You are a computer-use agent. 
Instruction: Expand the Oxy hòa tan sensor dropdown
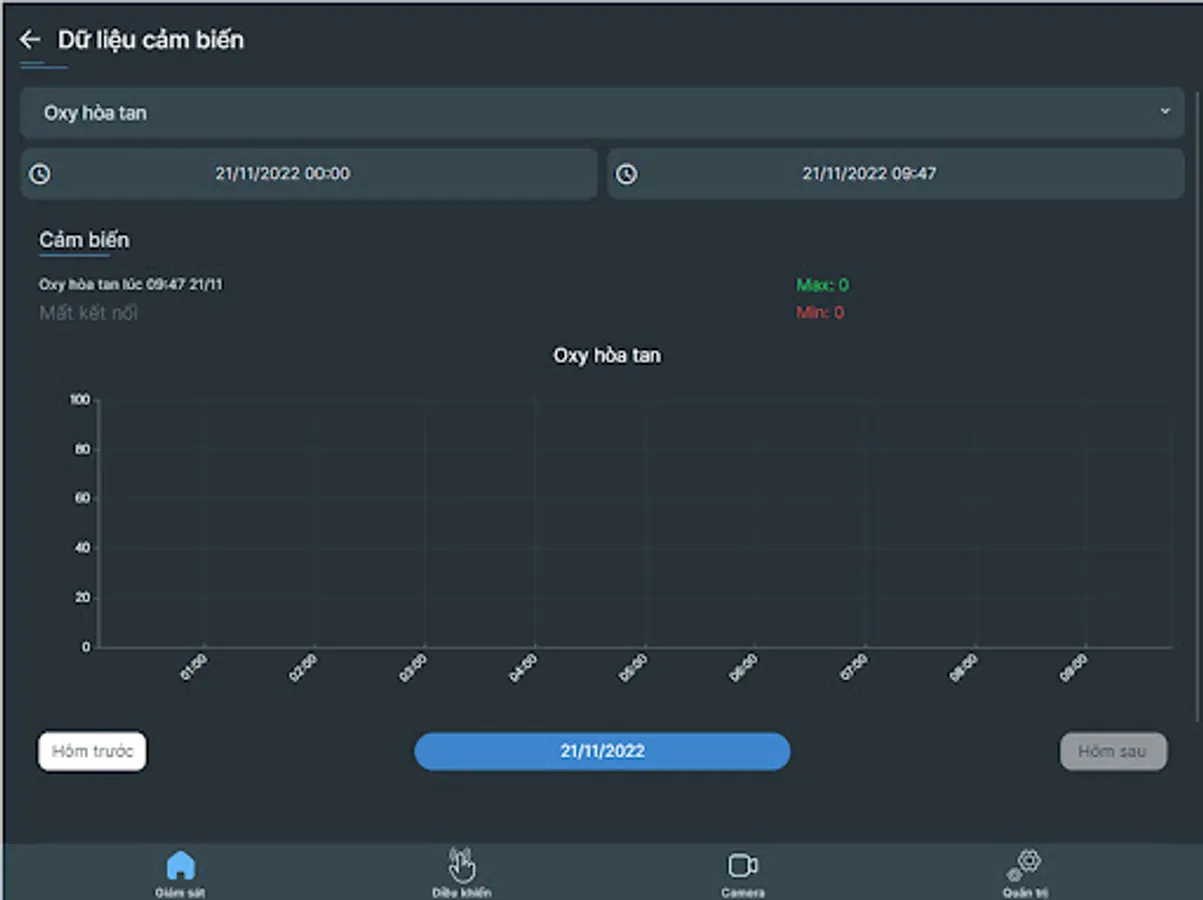point(602,113)
